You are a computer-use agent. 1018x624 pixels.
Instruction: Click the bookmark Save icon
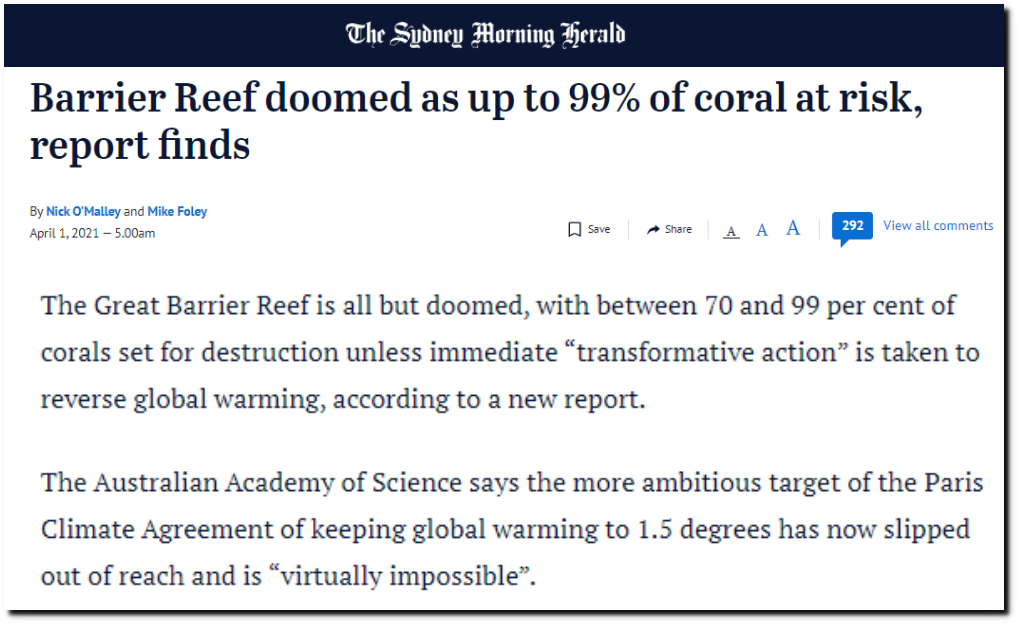click(574, 229)
